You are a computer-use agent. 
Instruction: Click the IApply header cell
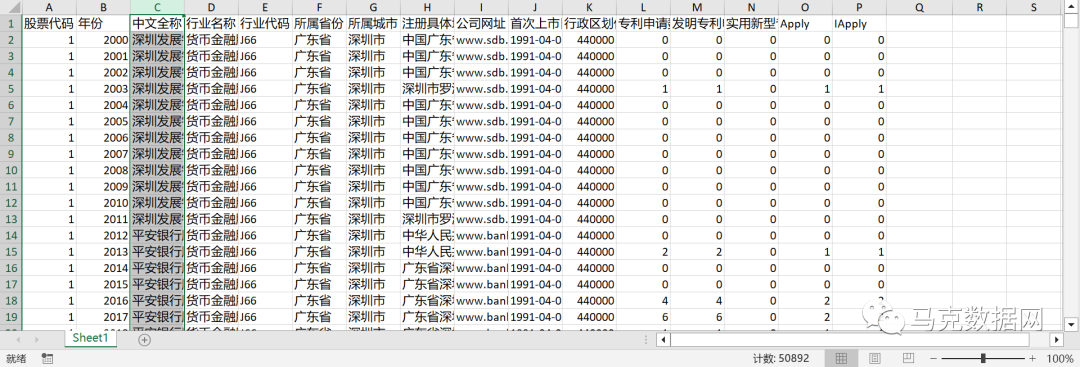click(x=860, y=23)
